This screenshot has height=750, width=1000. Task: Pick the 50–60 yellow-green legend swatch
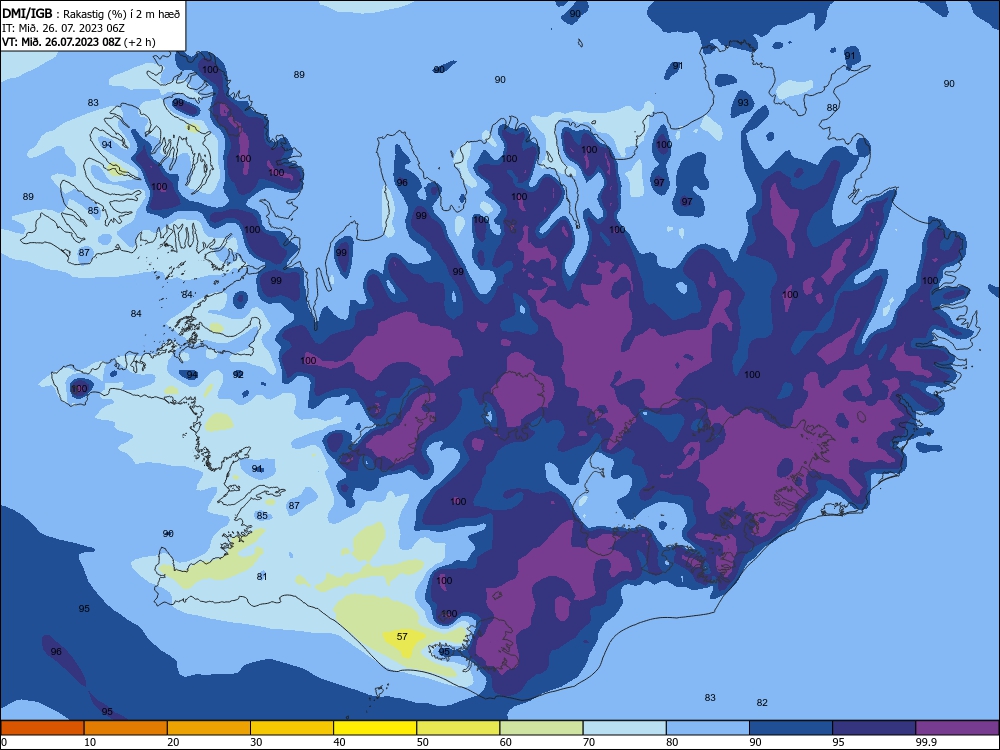point(458,728)
